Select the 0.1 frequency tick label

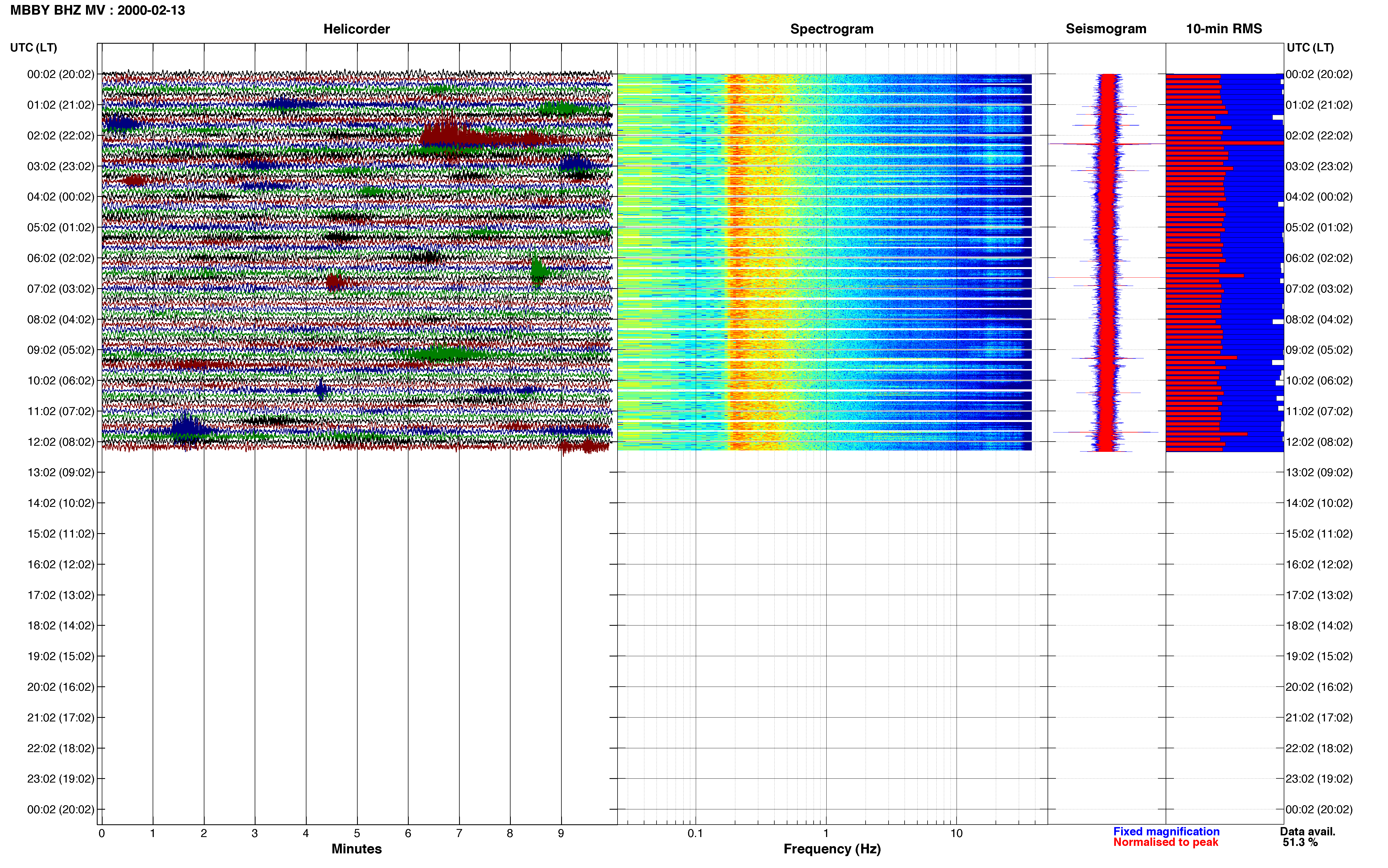[x=695, y=833]
